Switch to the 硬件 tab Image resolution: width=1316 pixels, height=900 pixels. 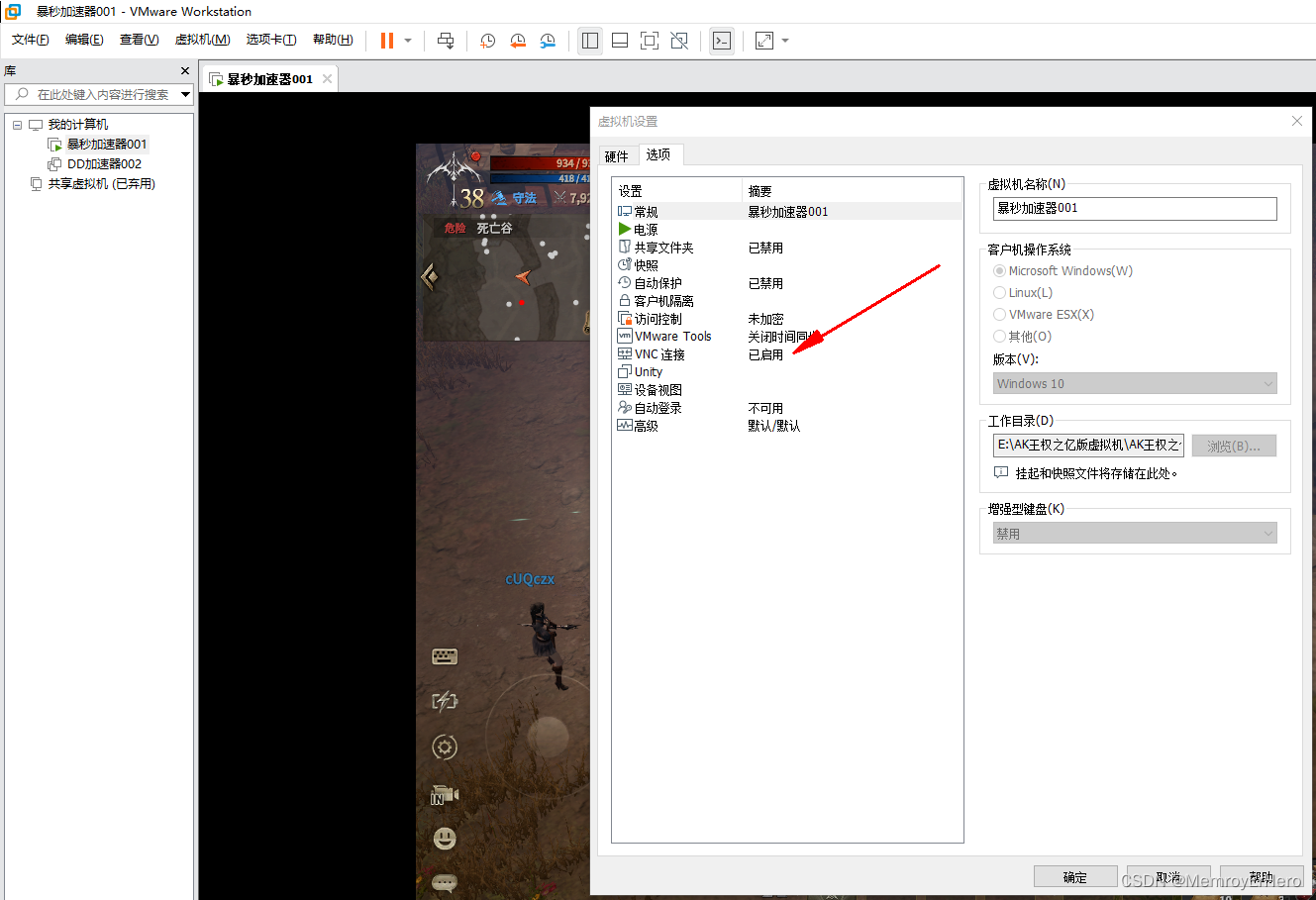pos(616,156)
